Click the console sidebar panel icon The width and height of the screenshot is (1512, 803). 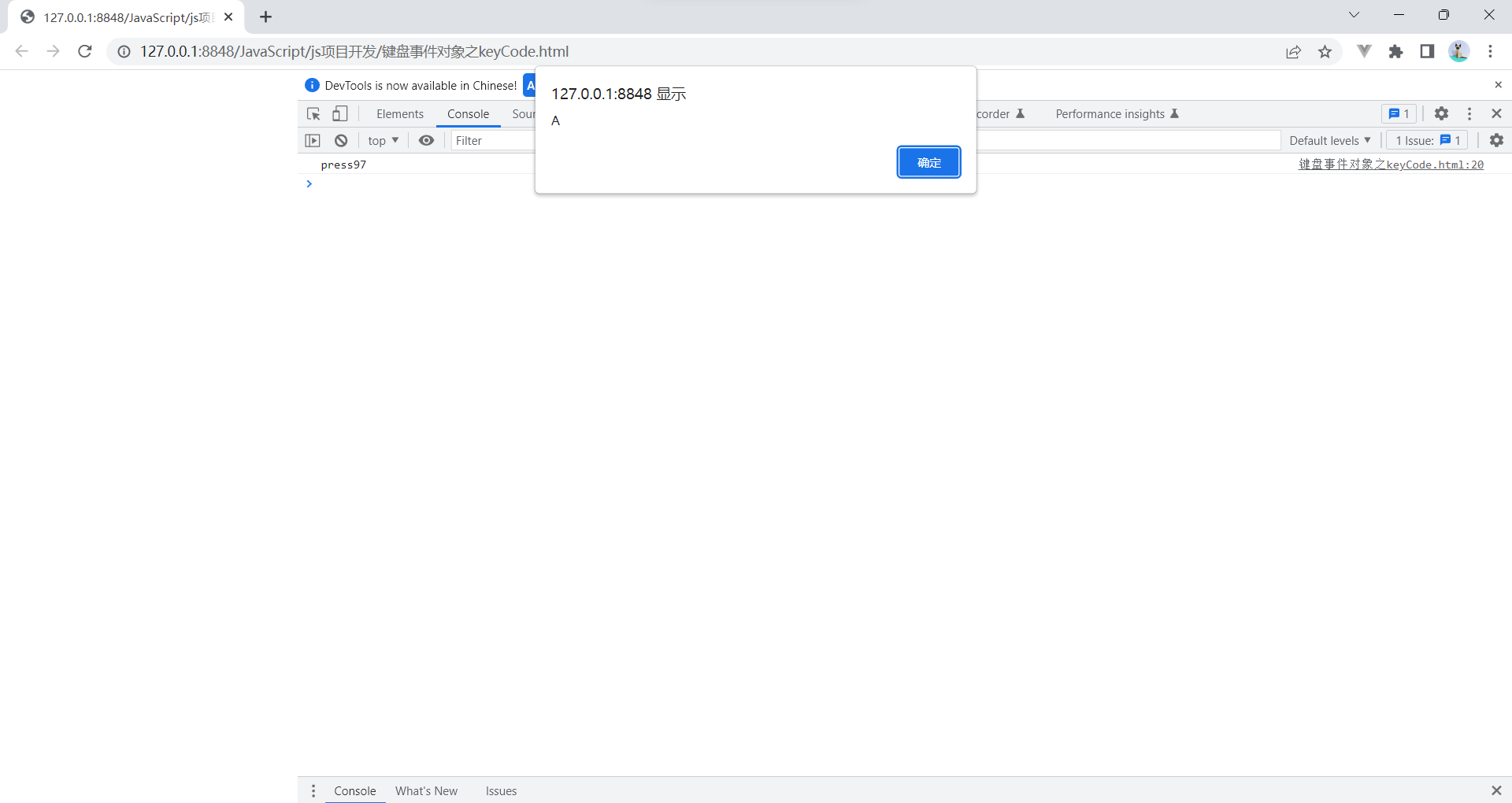pos(312,140)
